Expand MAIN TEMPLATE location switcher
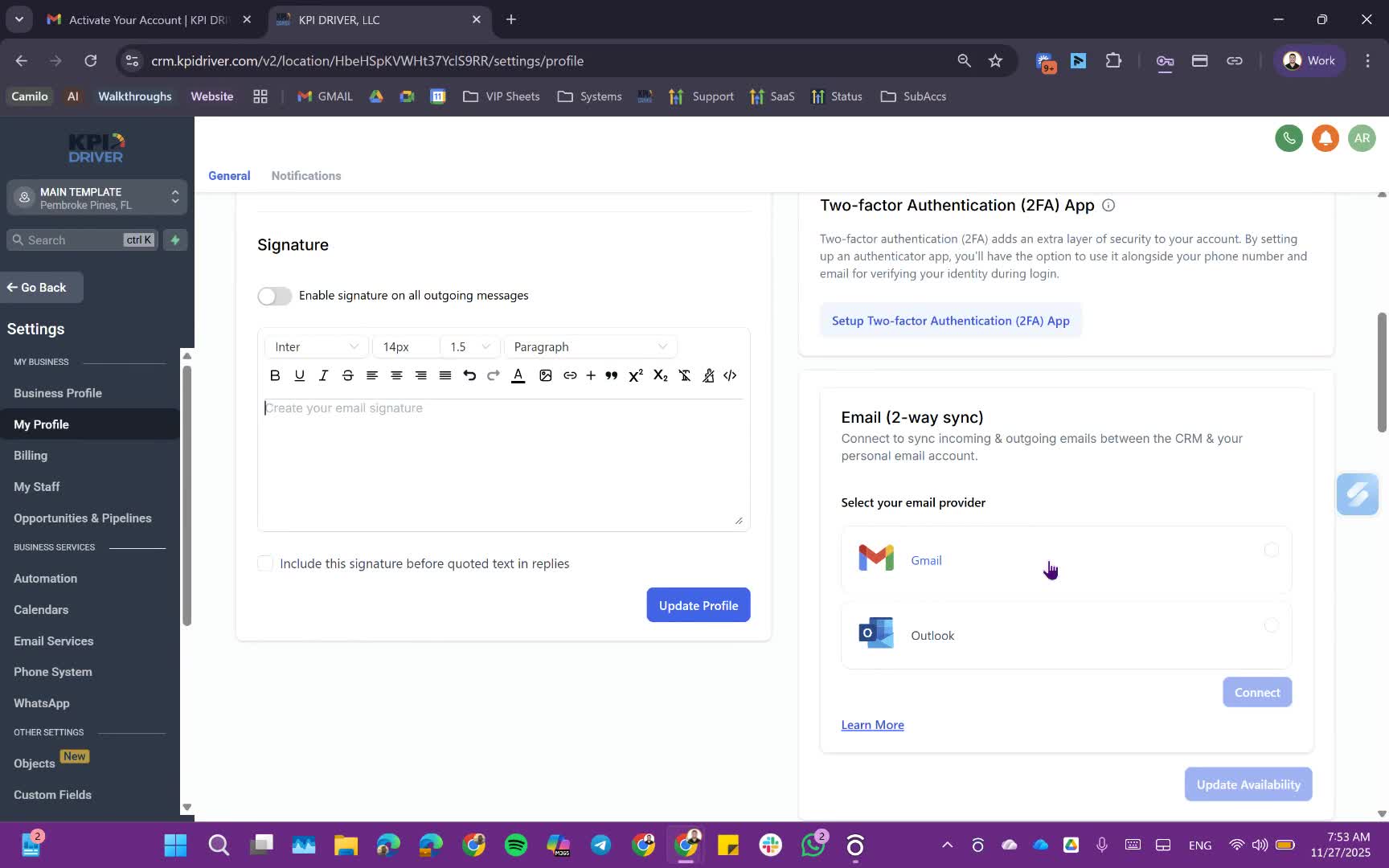The image size is (1389, 868). tap(97, 198)
